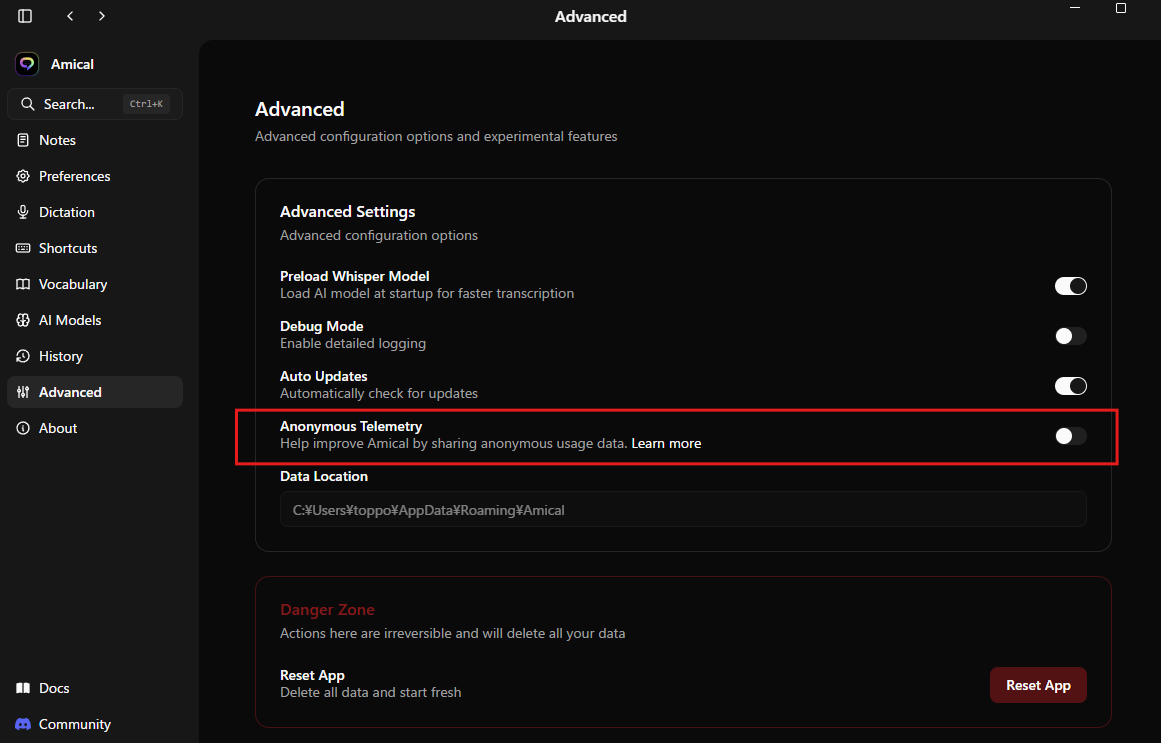1161x743 pixels.
Task: Open Shortcuts via its keyboard icon
Action: tap(23, 248)
